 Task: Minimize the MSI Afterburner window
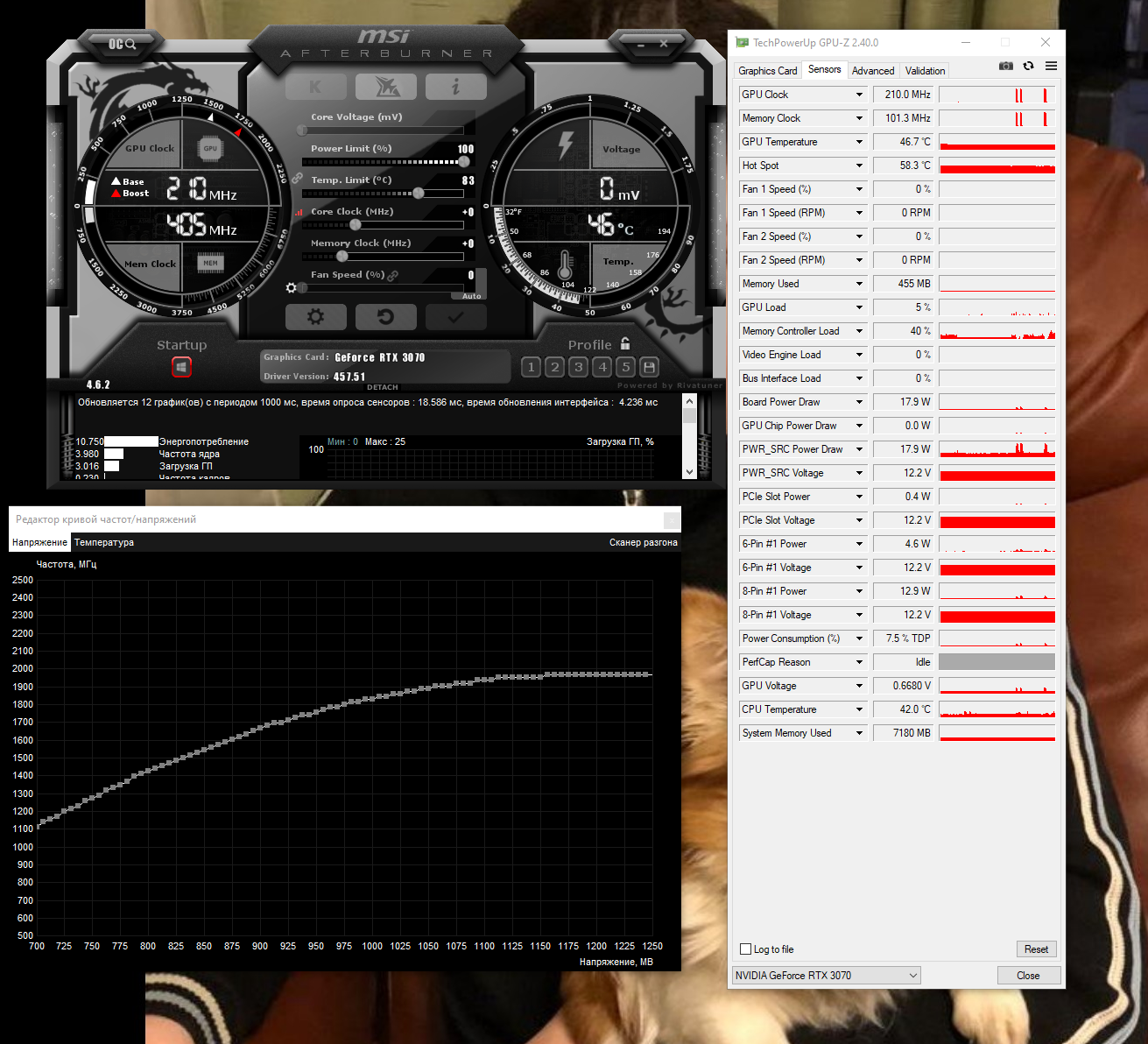pyautogui.click(x=642, y=43)
